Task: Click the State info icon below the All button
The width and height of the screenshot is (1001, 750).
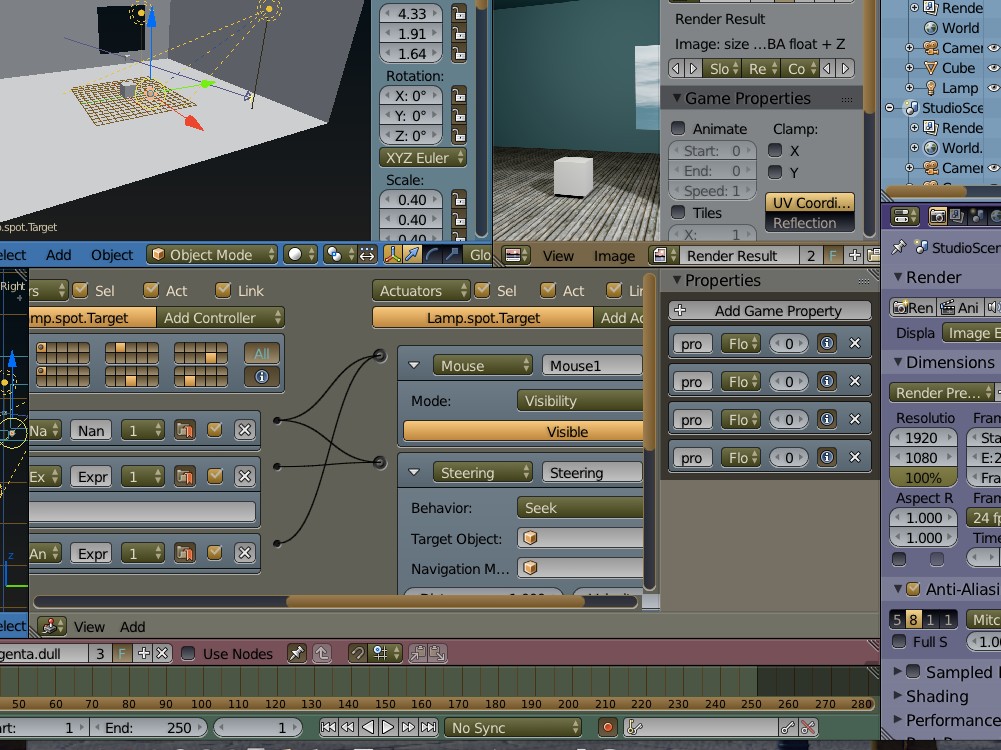Action: coord(262,377)
